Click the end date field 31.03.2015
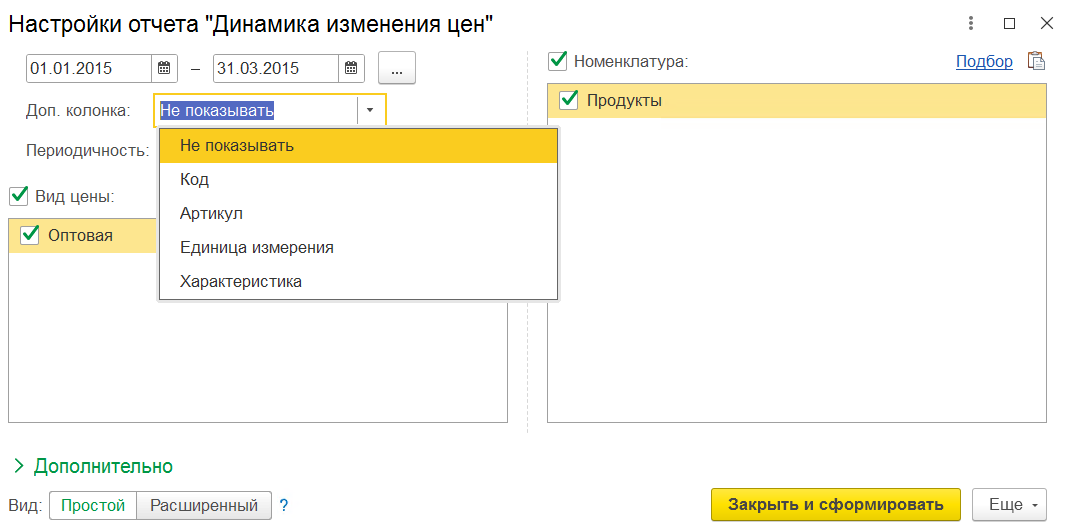The image size is (1065, 531). point(276,68)
